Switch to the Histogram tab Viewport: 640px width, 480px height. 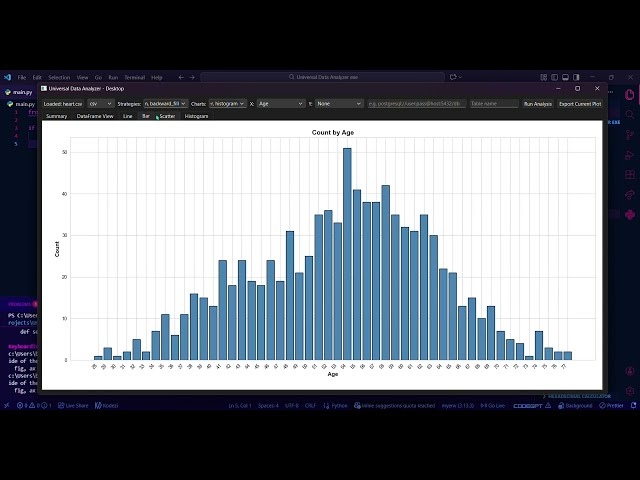[196, 116]
